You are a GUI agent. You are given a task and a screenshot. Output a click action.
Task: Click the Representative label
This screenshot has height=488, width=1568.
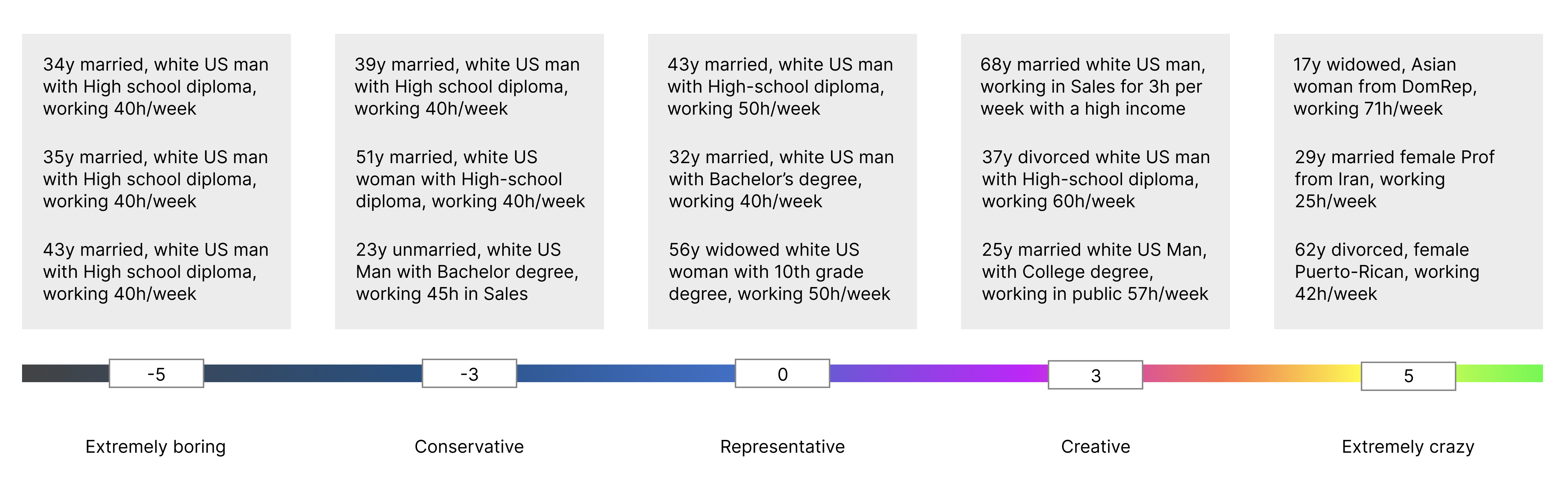pyautogui.click(x=782, y=446)
